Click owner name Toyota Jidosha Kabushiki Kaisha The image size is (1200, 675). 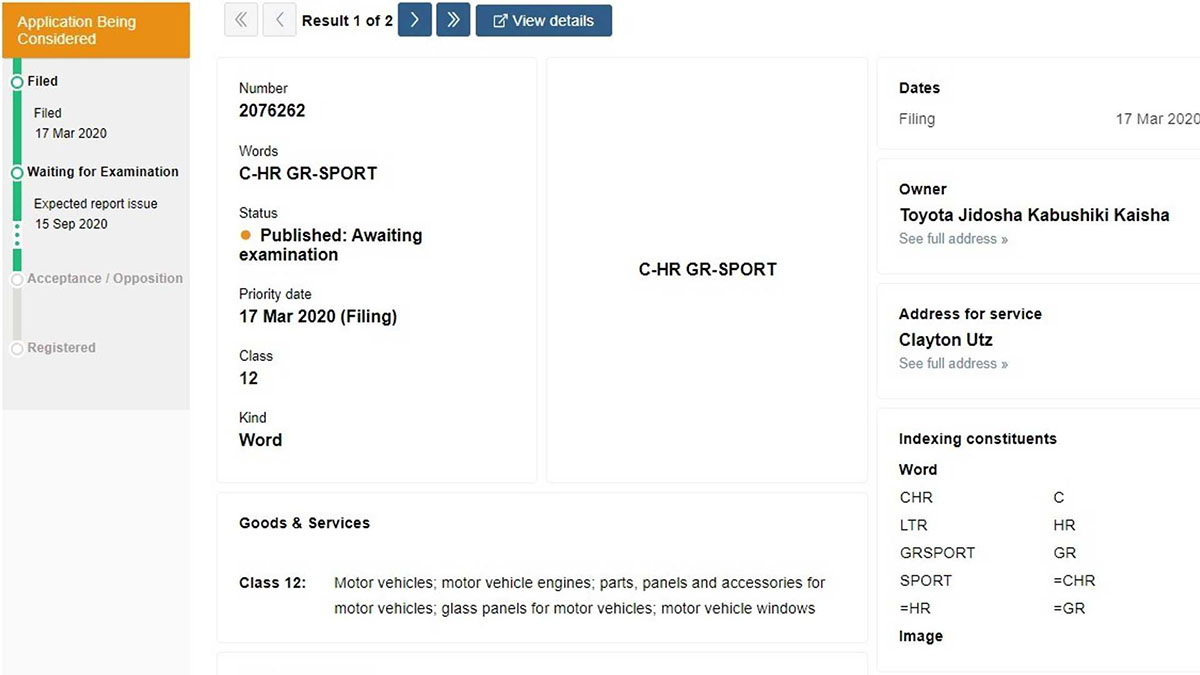click(1034, 215)
